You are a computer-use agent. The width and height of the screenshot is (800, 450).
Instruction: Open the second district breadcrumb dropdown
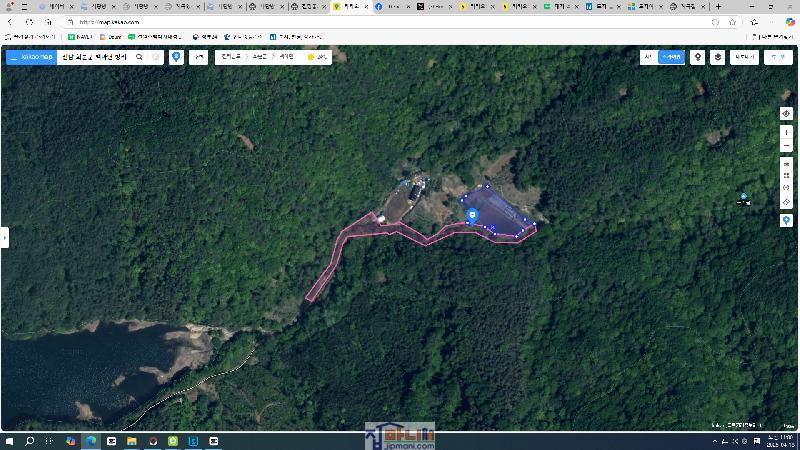tap(260, 58)
